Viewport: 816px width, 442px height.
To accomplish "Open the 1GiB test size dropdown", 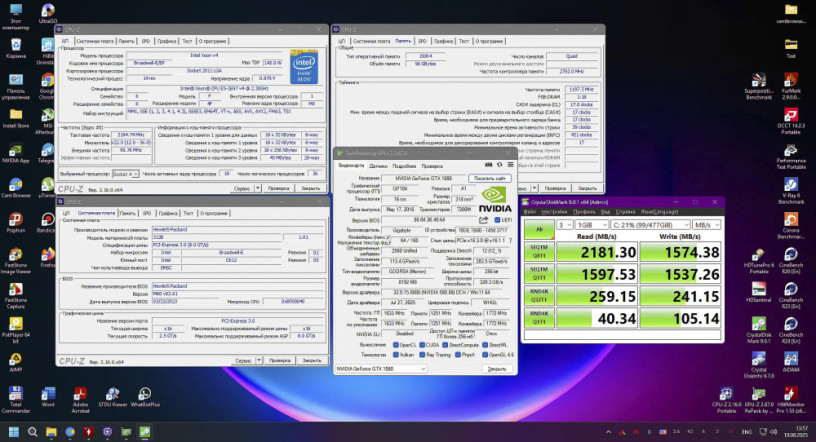I will coord(592,225).
